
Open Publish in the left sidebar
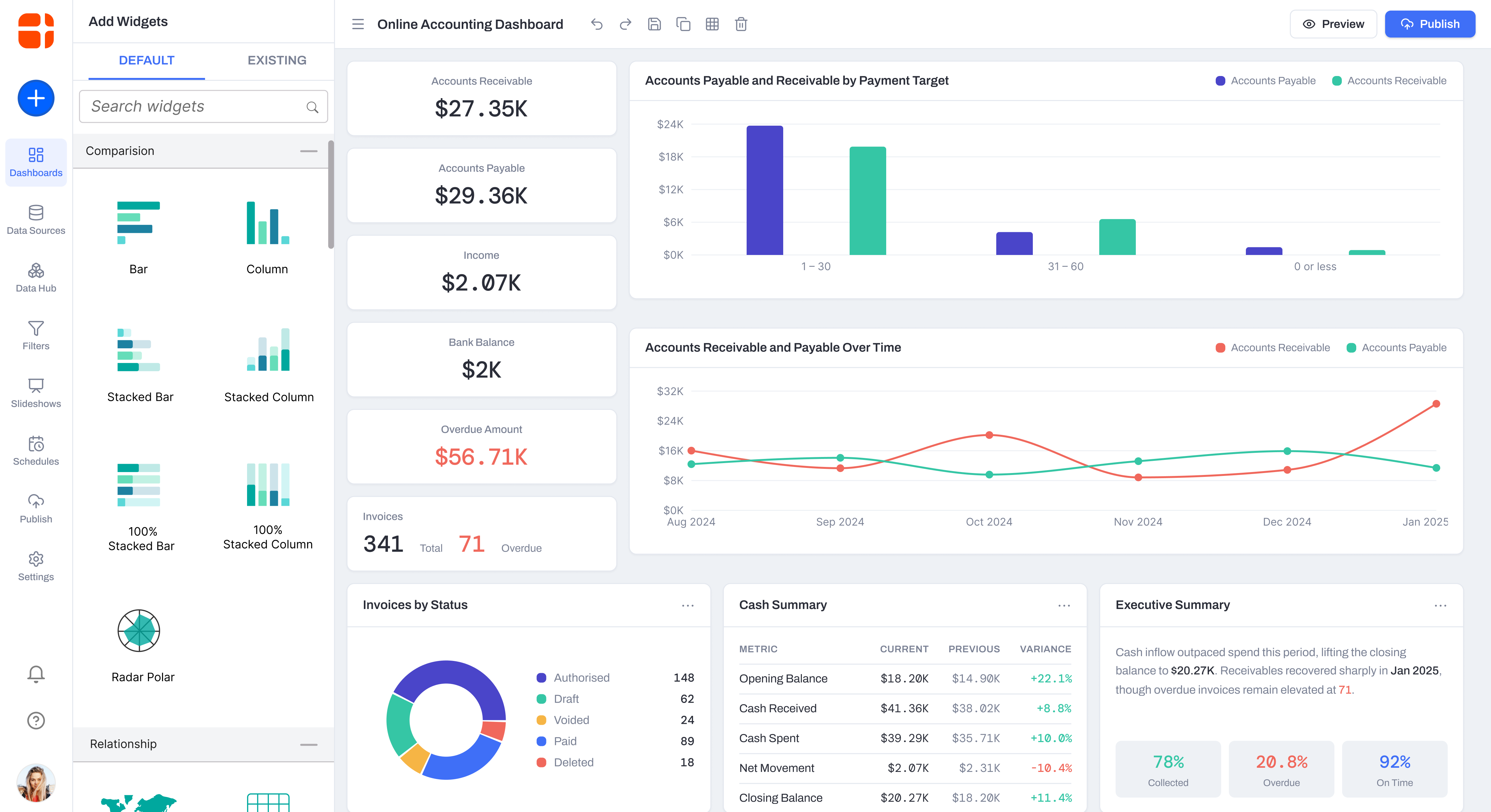36,509
